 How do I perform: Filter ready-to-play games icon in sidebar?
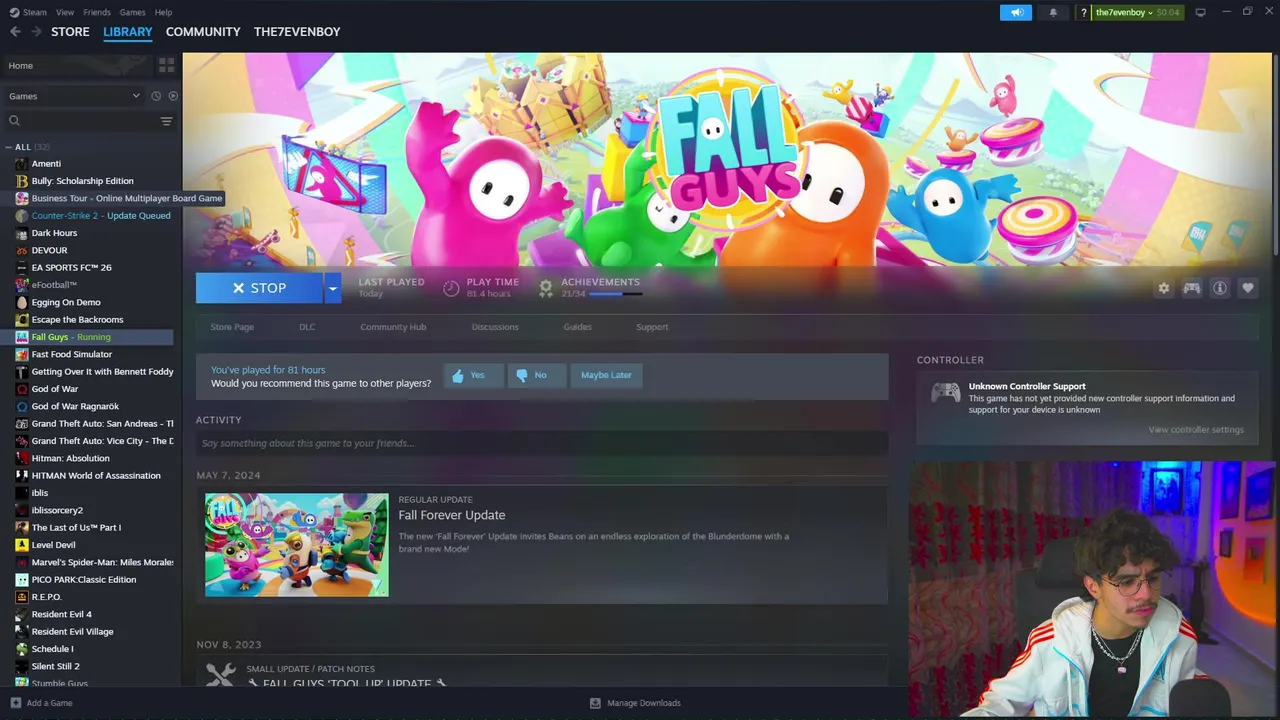(x=173, y=96)
